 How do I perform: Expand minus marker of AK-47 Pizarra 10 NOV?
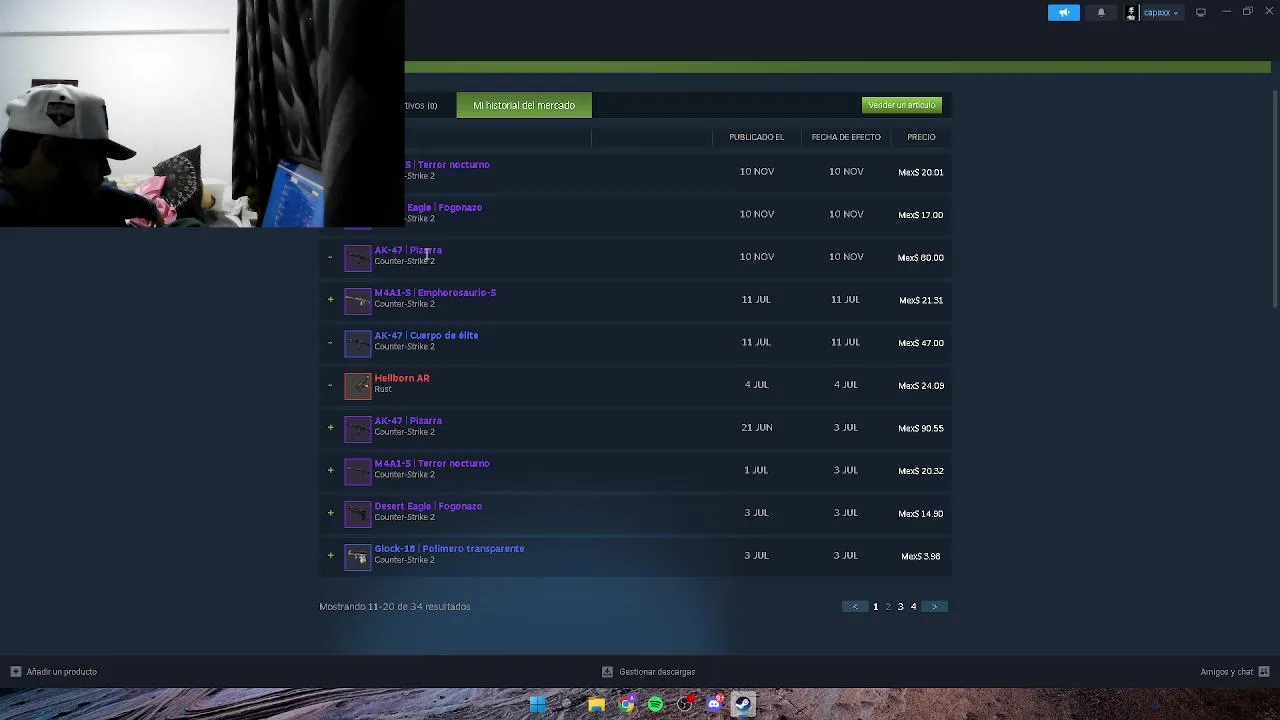330,257
